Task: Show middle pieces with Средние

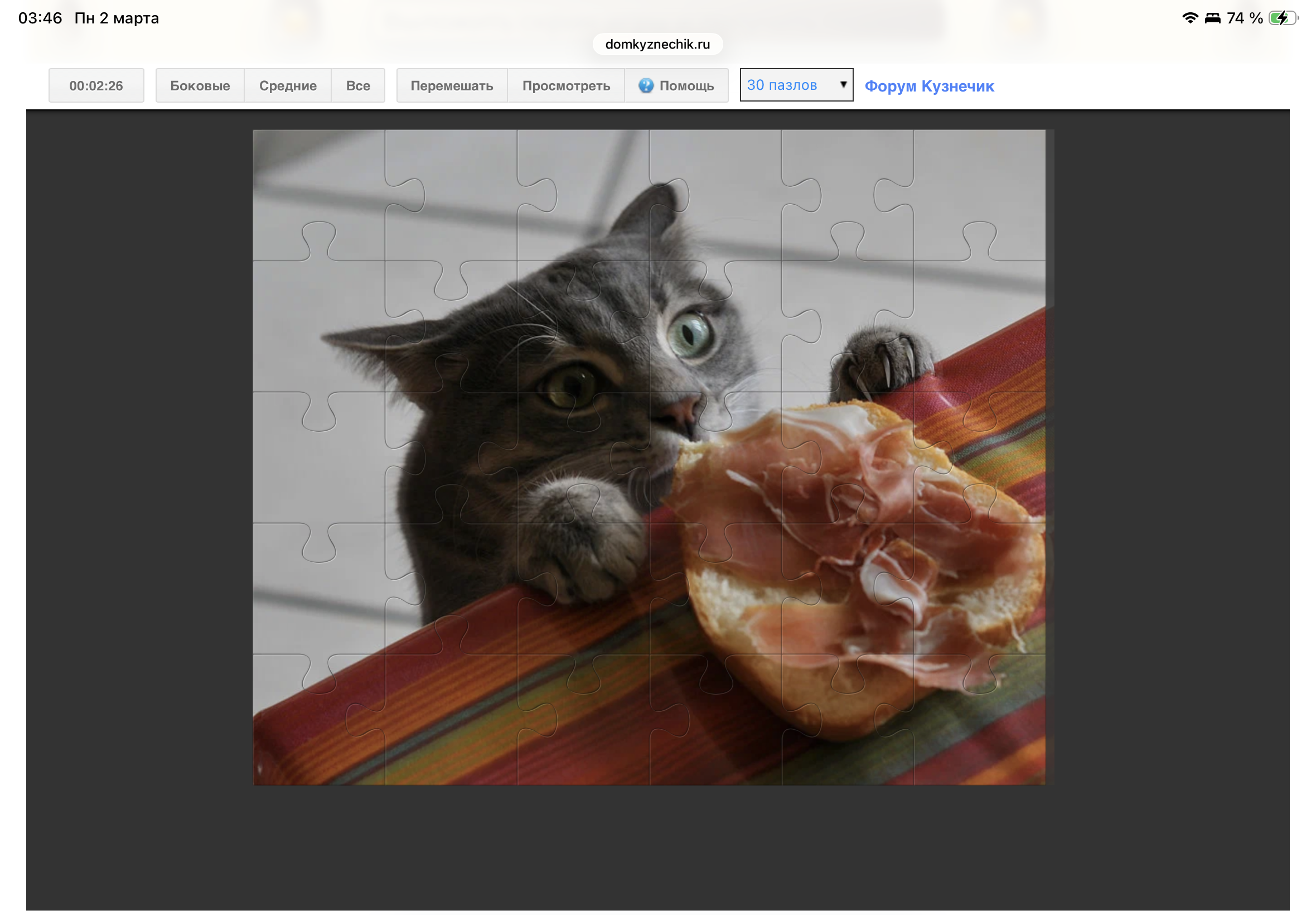Action: click(288, 85)
